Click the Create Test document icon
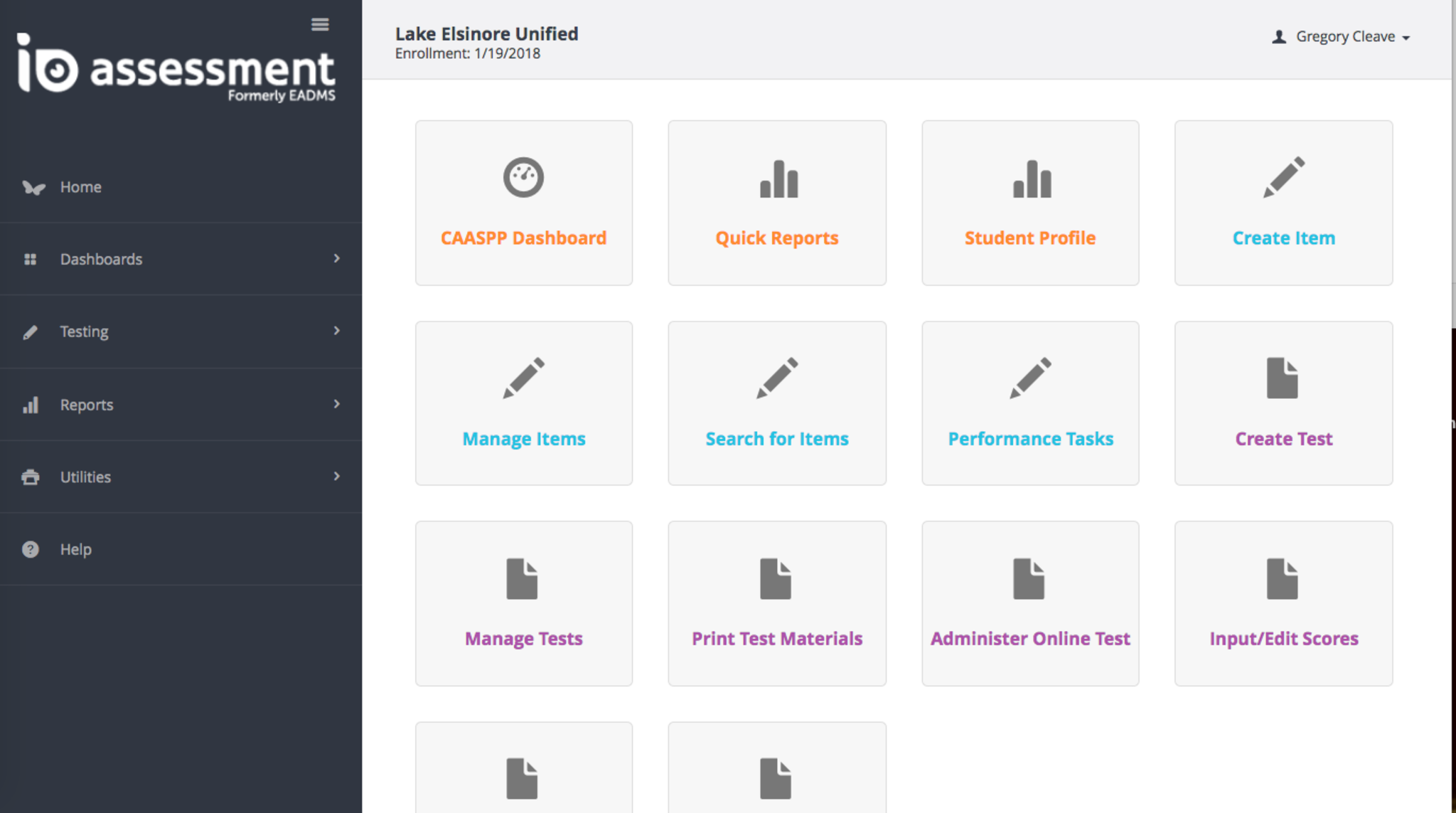The height and width of the screenshot is (813, 1456). [x=1282, y=378]
